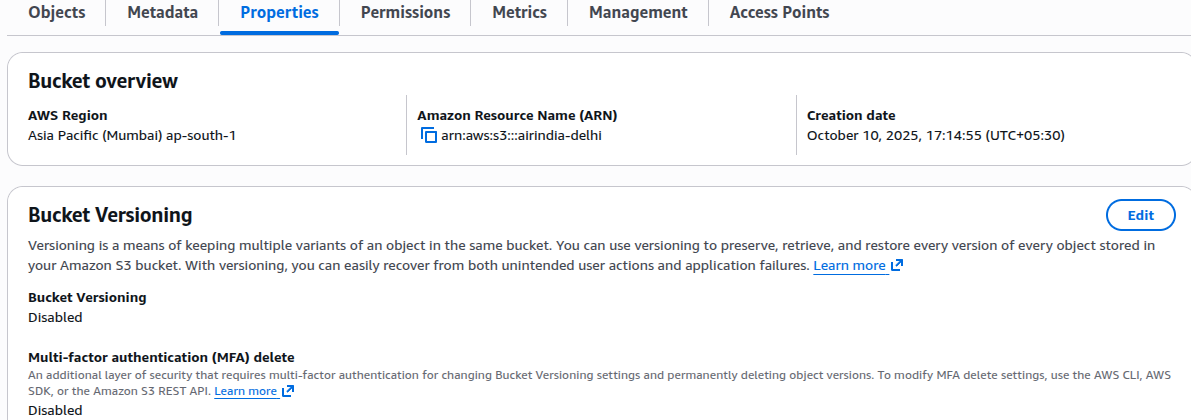Go to the Permissions tab
The height and width of the screenshot is (420, 1191).
(x=405, y=13)
